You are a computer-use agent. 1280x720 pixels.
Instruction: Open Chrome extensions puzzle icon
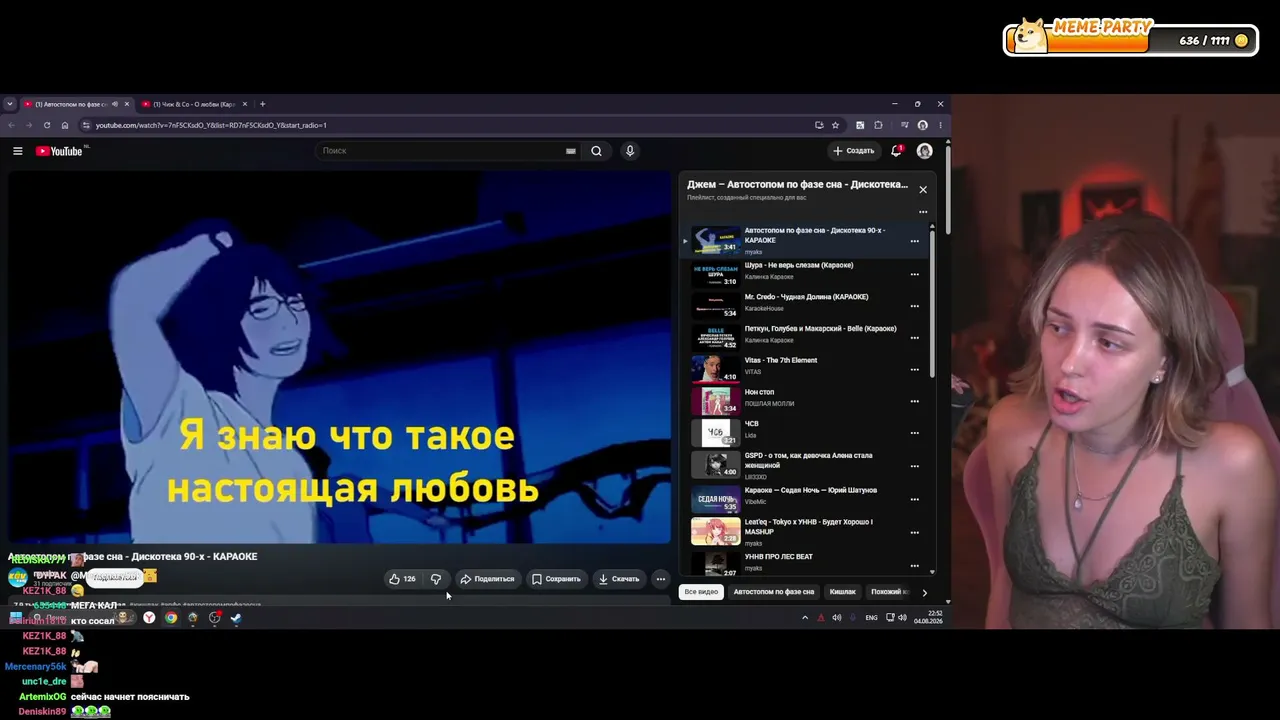[x=878, y=125]
